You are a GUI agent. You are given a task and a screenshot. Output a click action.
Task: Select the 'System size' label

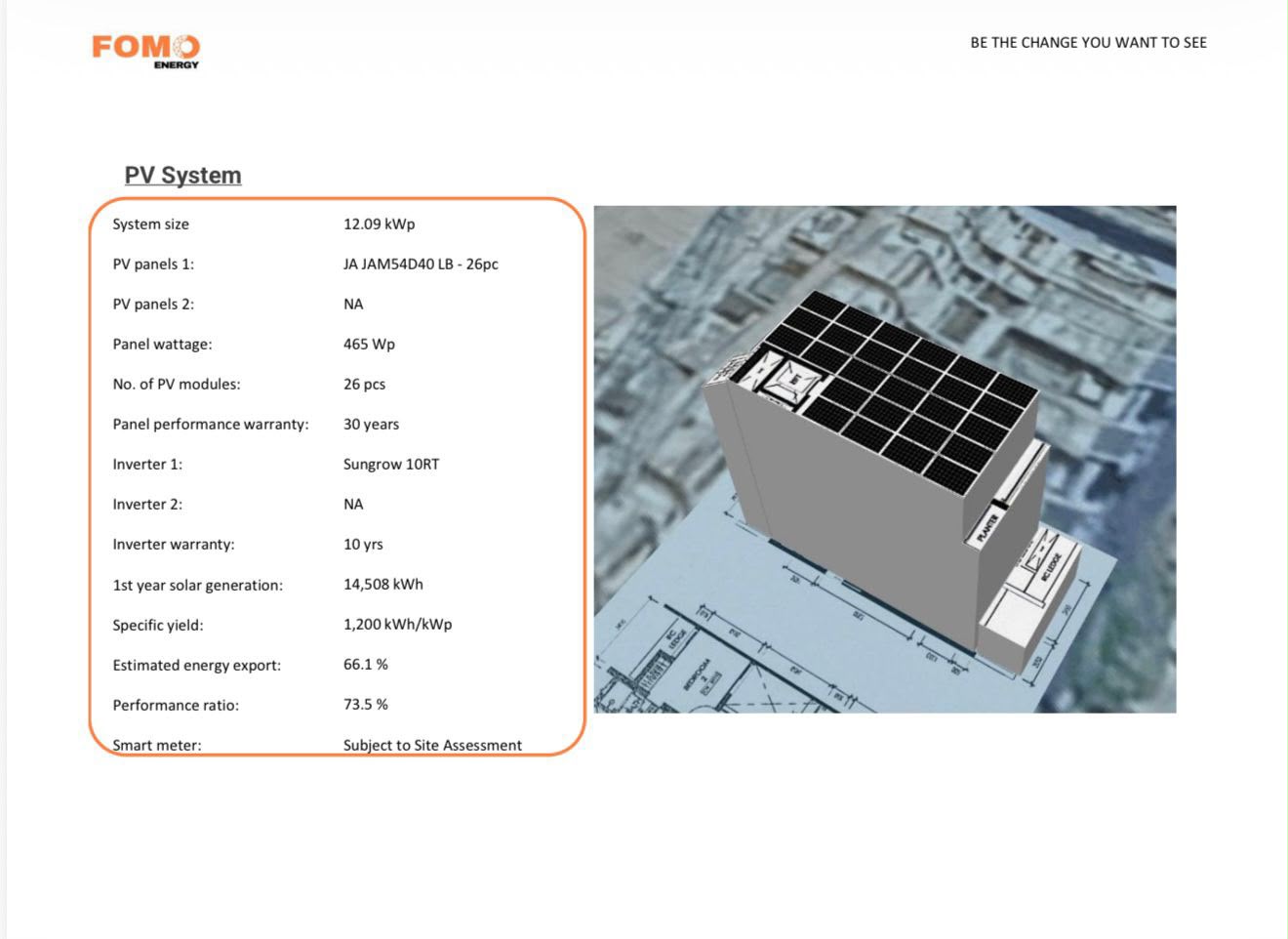pyautogui.click(x=150, y=225)
